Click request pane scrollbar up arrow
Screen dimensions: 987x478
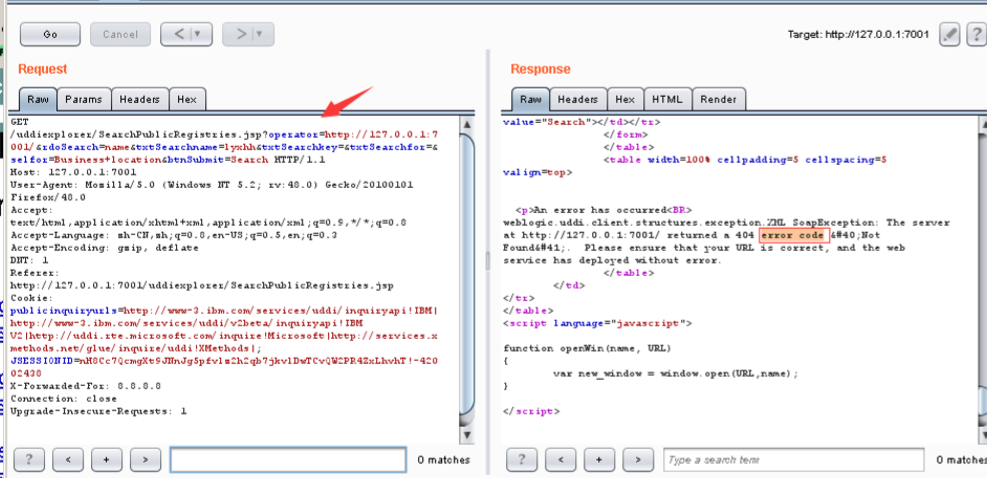click(x=467, y=124)
